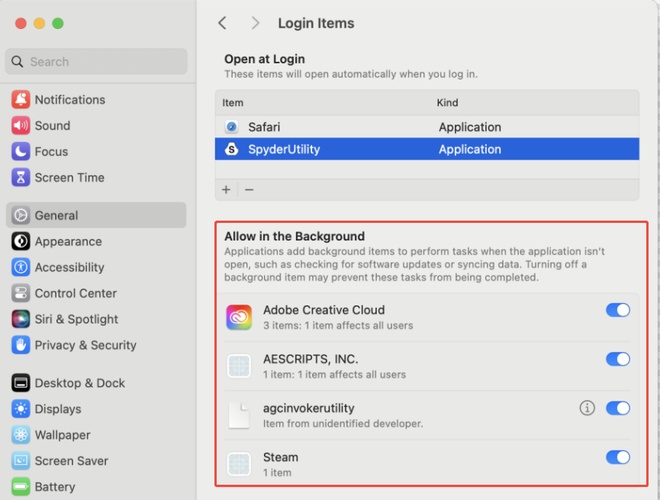Click the Siri & Spotlight sidebar label
The height and width of the screenshot is (500, 660).
pos(76,319)
